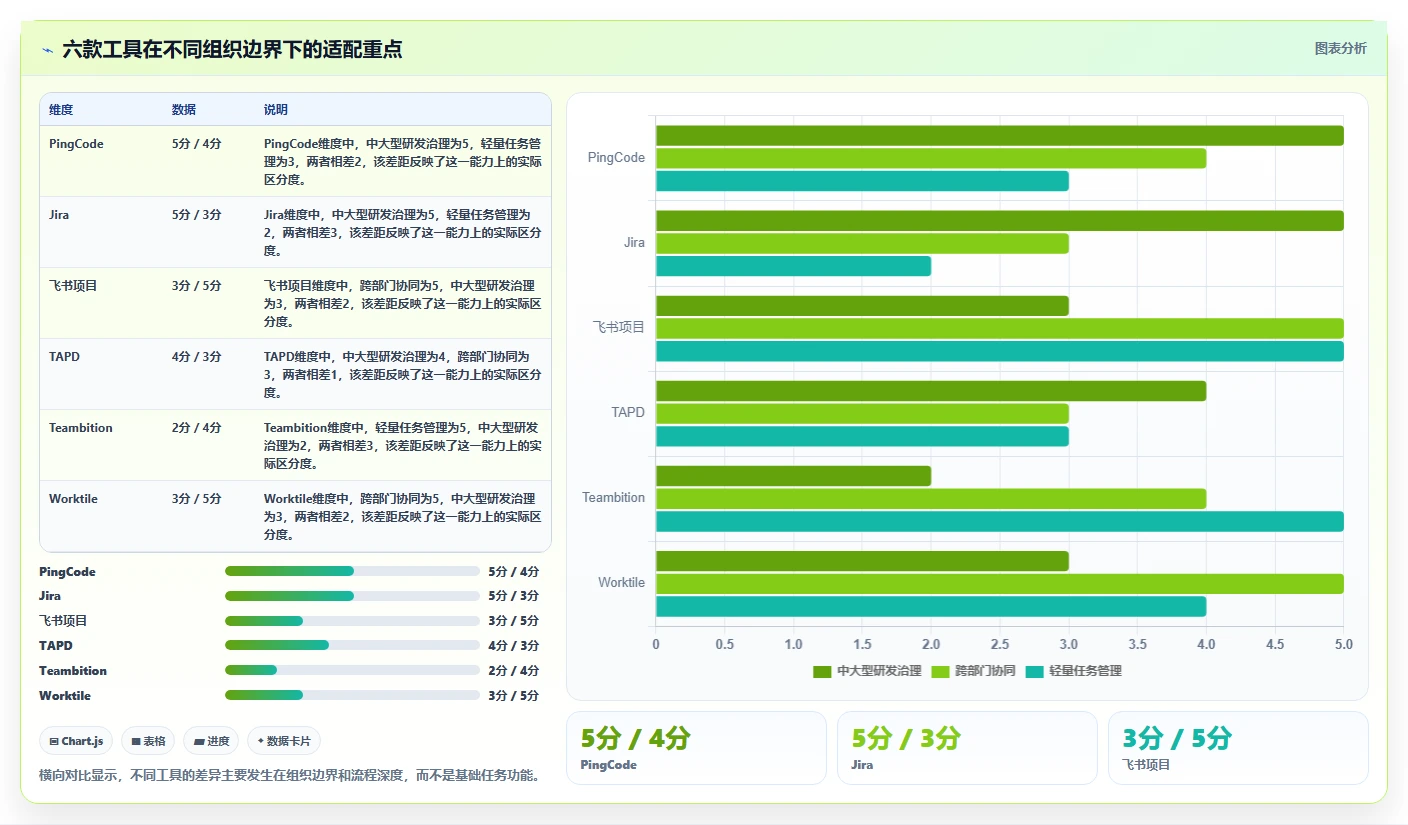Click the 维度 column header
The width and height of the screenshot is (1408, 825).
click(61, 109)
